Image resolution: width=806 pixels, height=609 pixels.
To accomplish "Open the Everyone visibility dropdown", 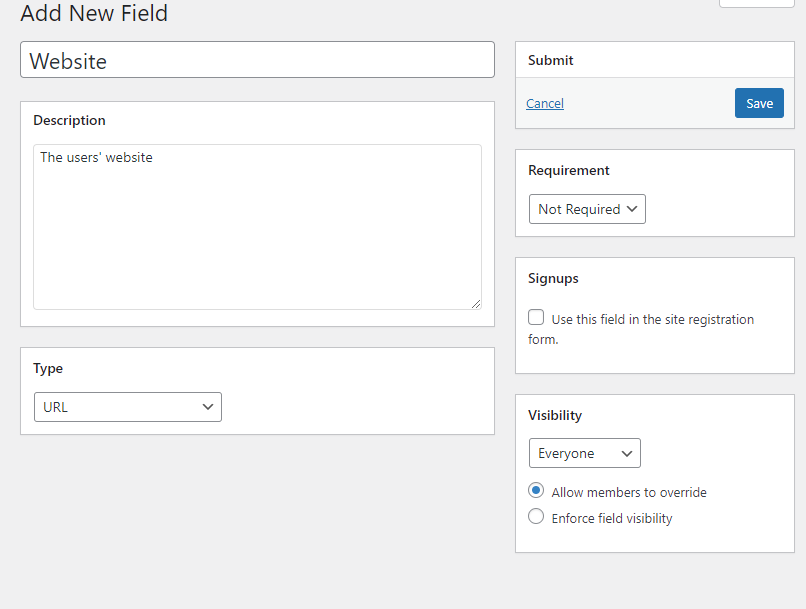I will tap(585, 453).
